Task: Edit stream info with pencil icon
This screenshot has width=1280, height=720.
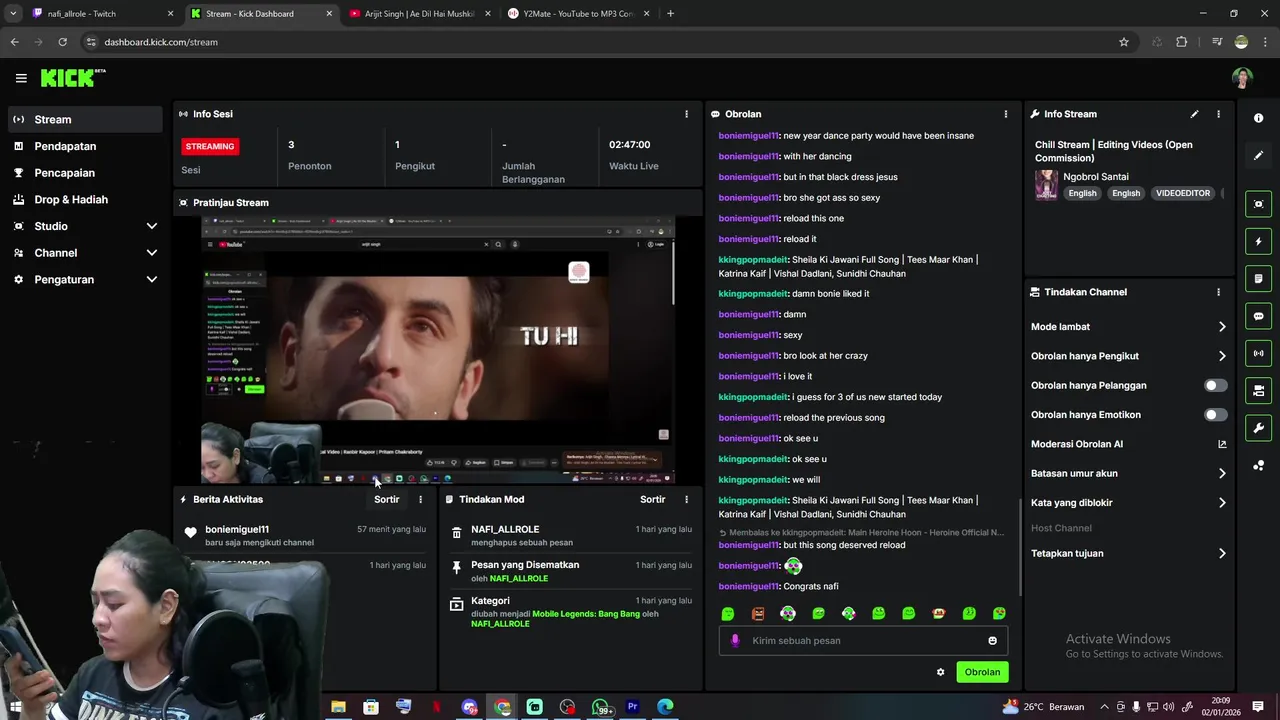Action: coord(1194,114)
